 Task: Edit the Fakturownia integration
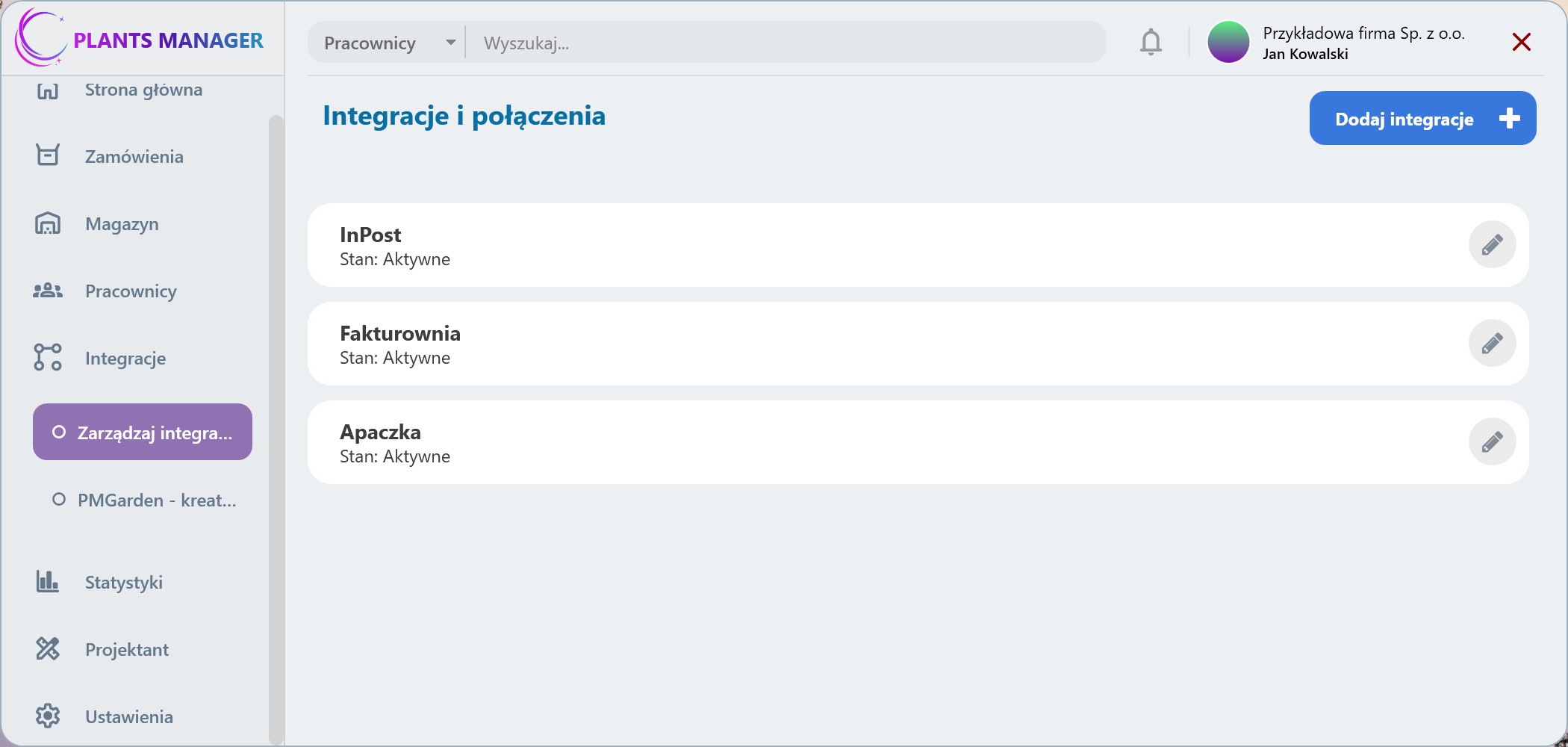1491,343
